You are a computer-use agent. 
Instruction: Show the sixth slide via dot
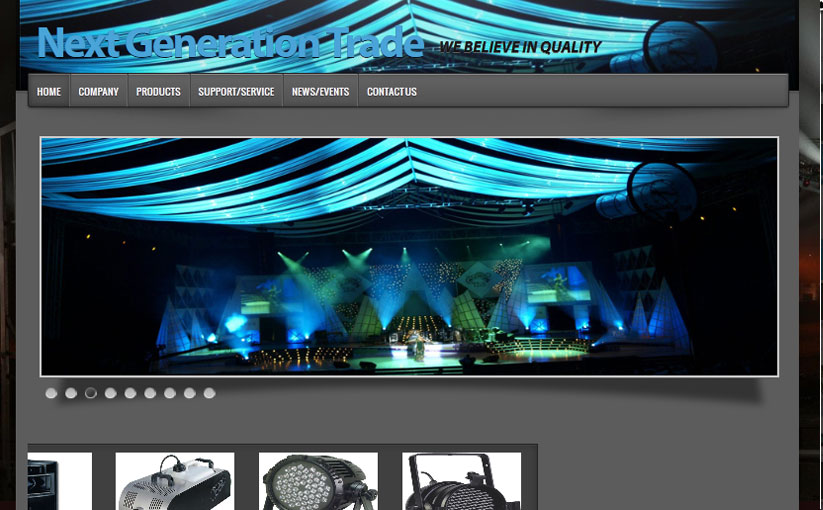click(x=150, y=393)
